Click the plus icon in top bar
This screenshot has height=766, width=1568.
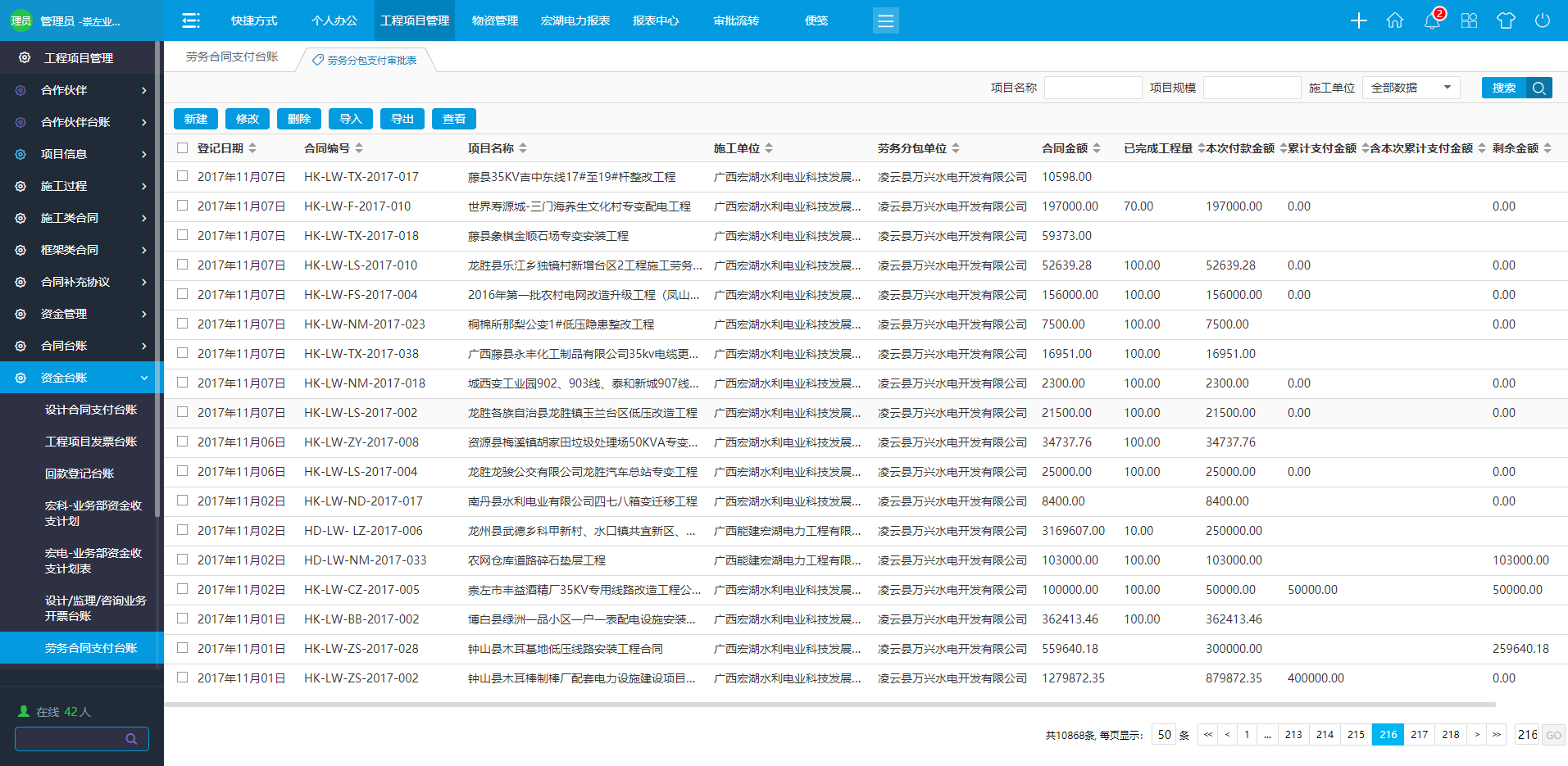coord(1358,20)
